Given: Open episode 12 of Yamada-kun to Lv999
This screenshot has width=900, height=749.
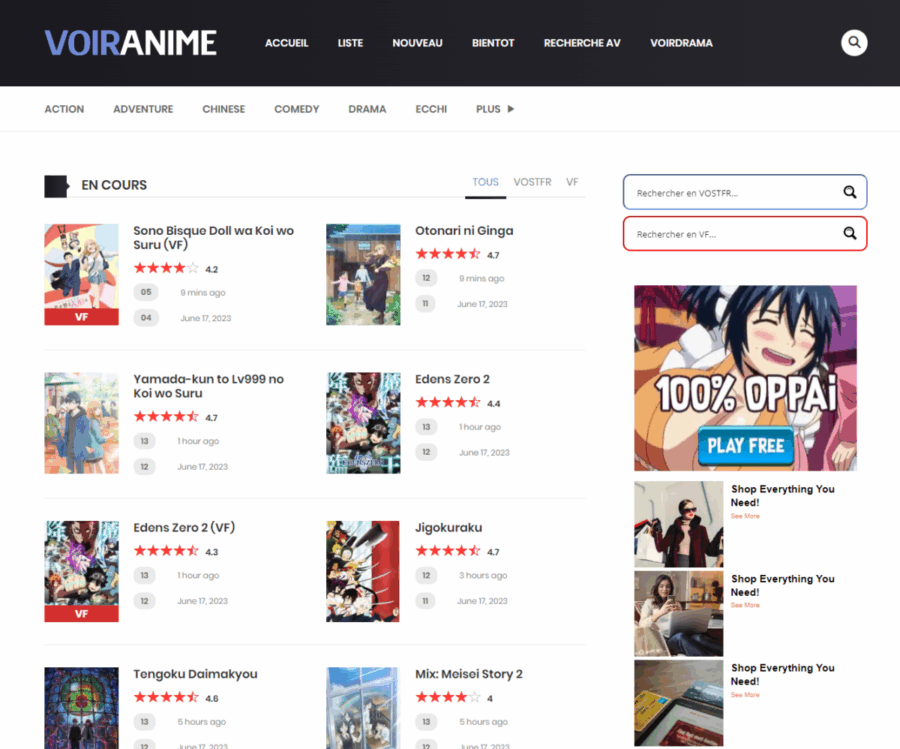Looking at the screenshot, I should [144, 467].
